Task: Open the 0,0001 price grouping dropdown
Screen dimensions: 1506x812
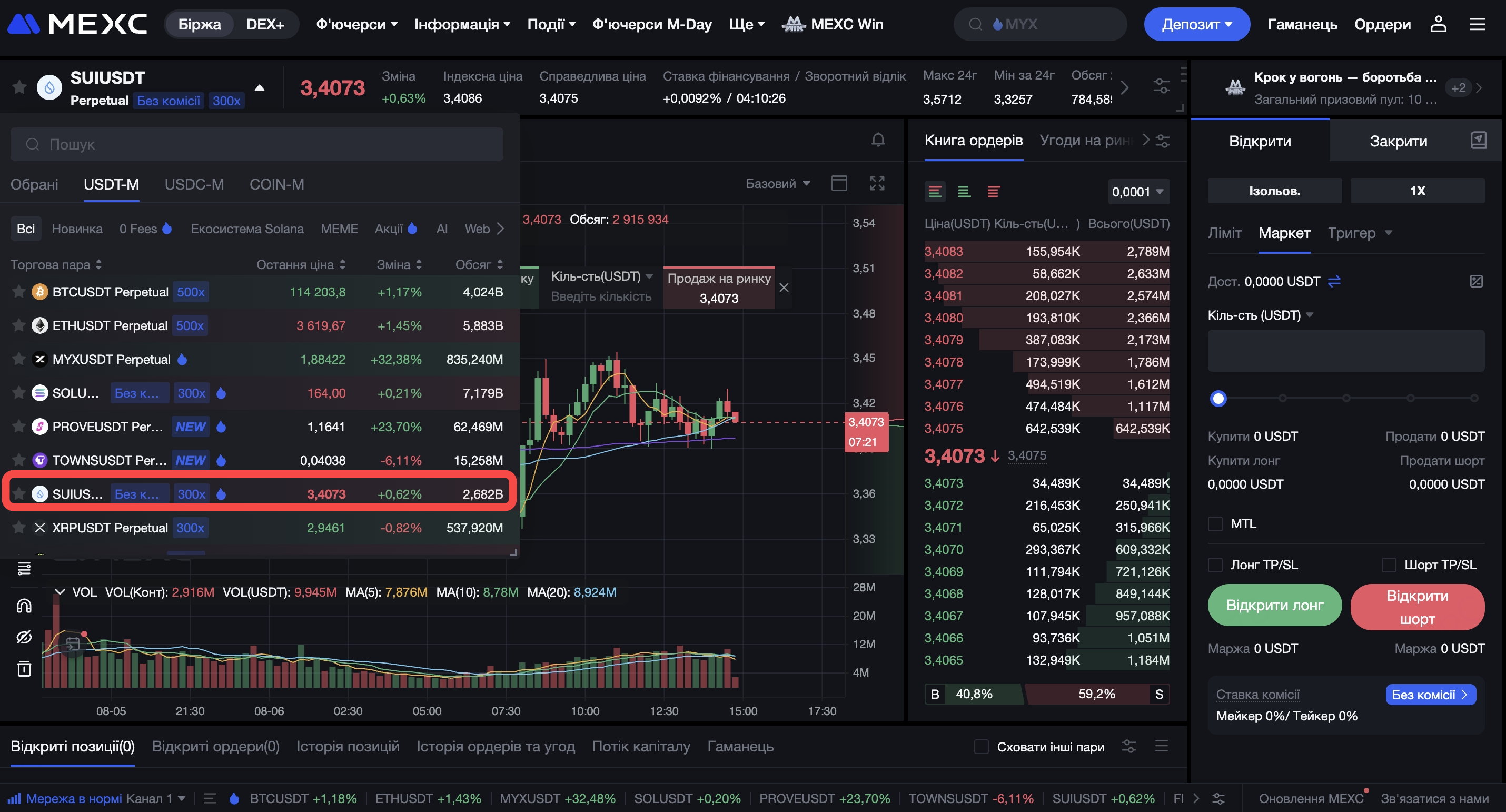Action: click(x=1137, y=192)
